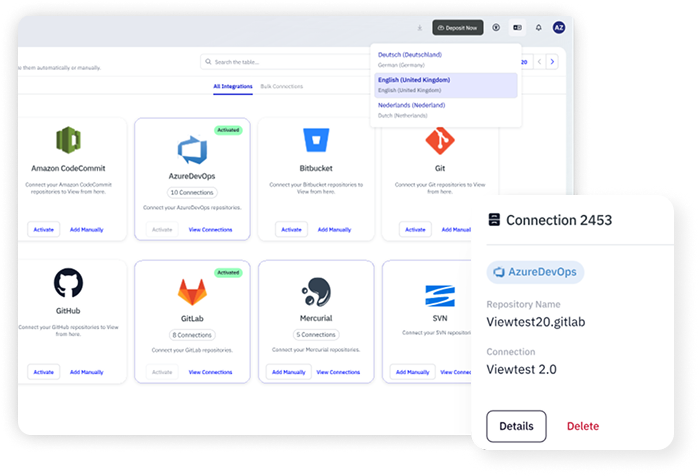Add Bitbucket manually
This screenshot has height=476, width=700.
pyautogui.click(x=334, y=230)
